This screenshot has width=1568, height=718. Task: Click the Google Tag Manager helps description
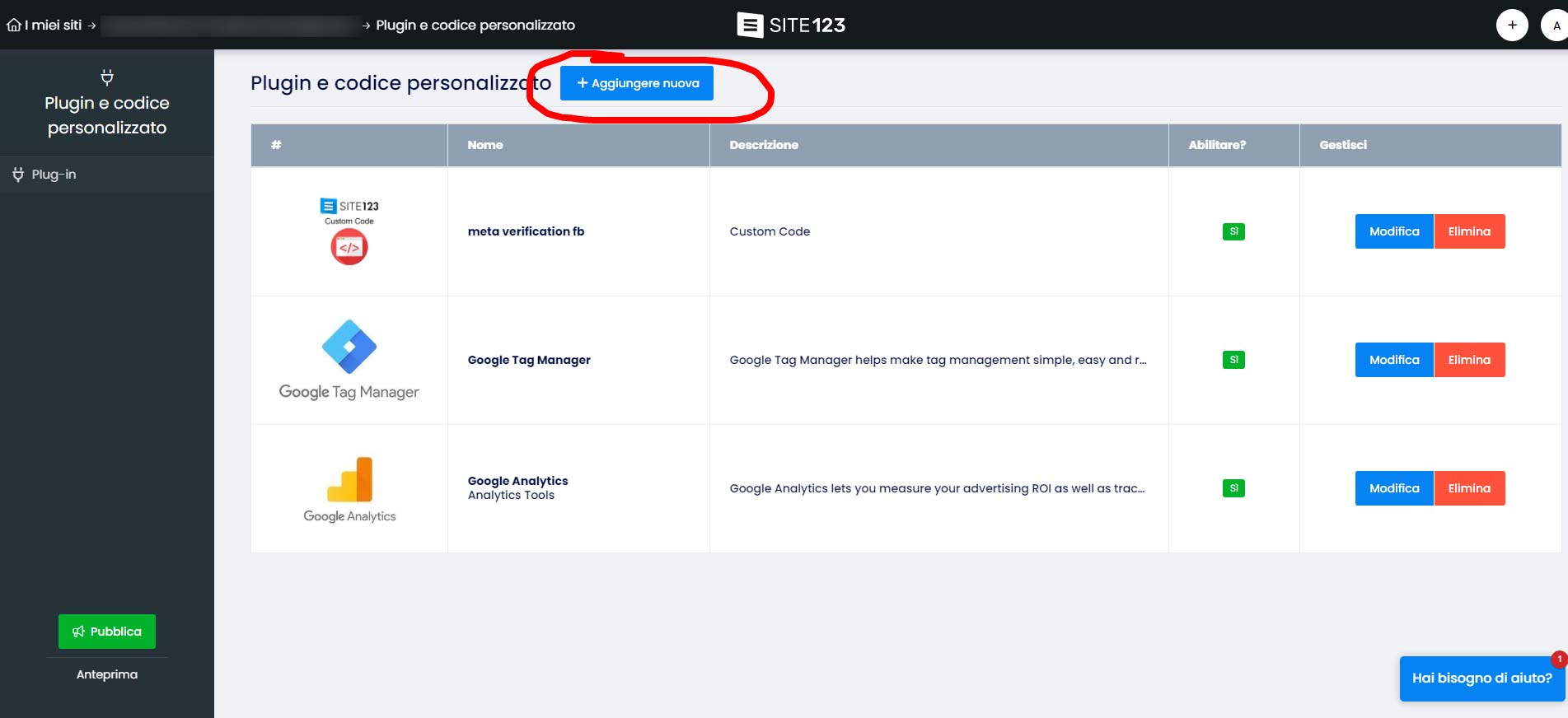click(938, 360)
